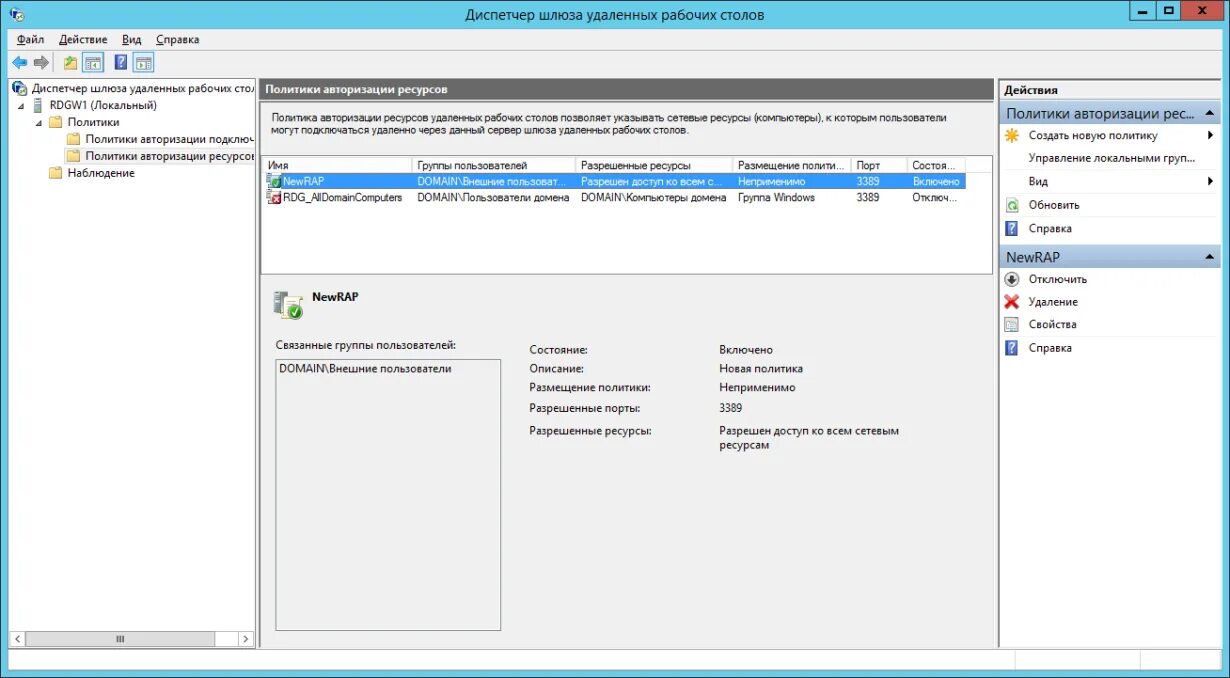Image resolution: width=1230 pixels, height=678 pixels.
Task: Click the Справка icon under NewRAP section
Action: point(1012,348)
